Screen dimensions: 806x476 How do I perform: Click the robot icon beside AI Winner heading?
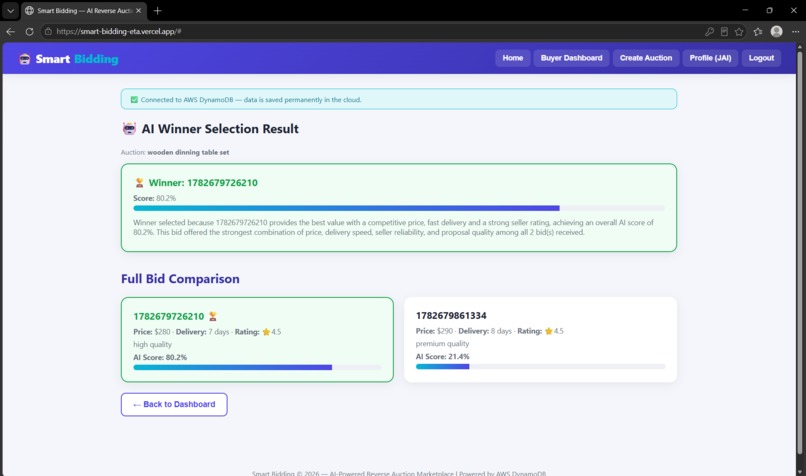(x=129, y=129)
